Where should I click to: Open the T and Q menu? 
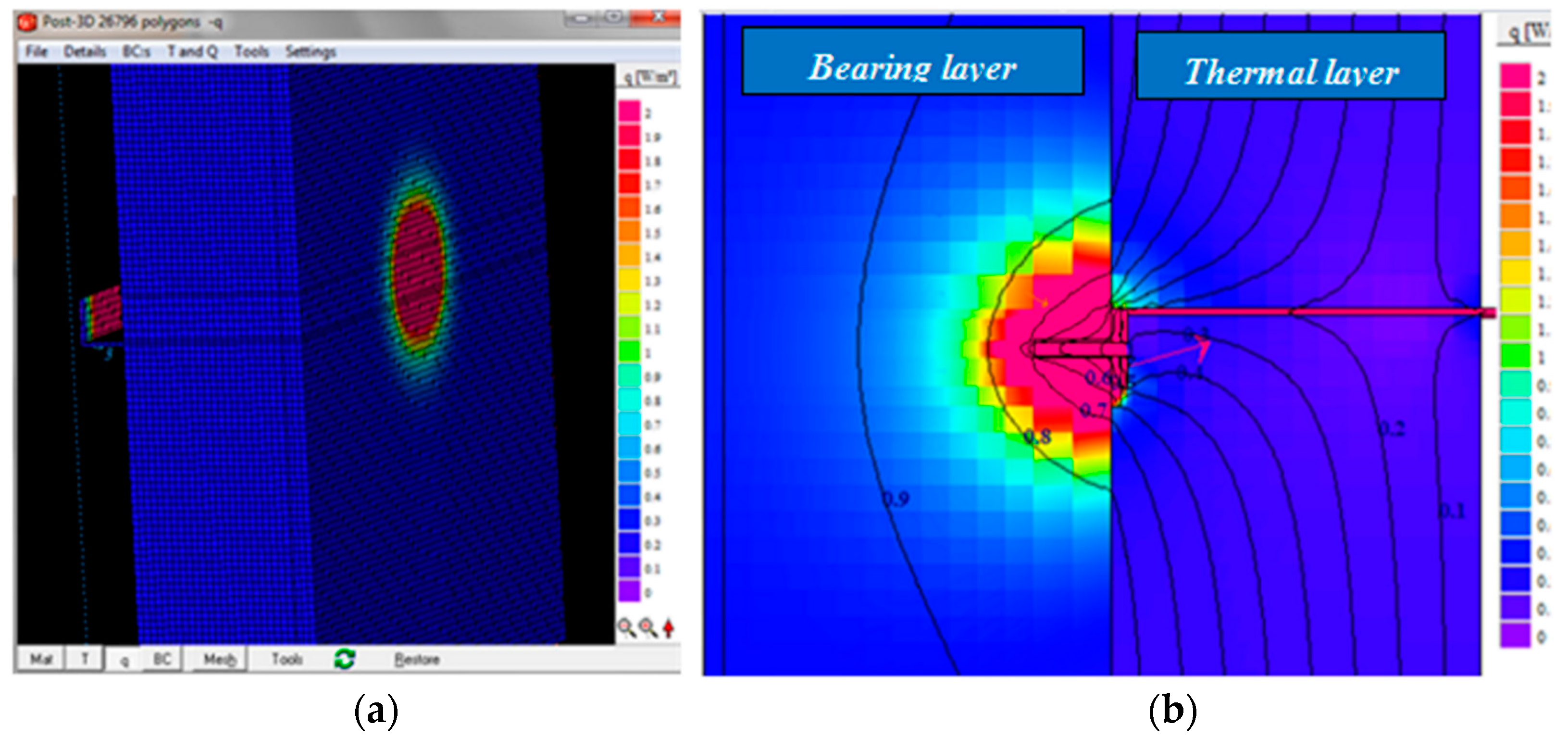pos(192,51)
